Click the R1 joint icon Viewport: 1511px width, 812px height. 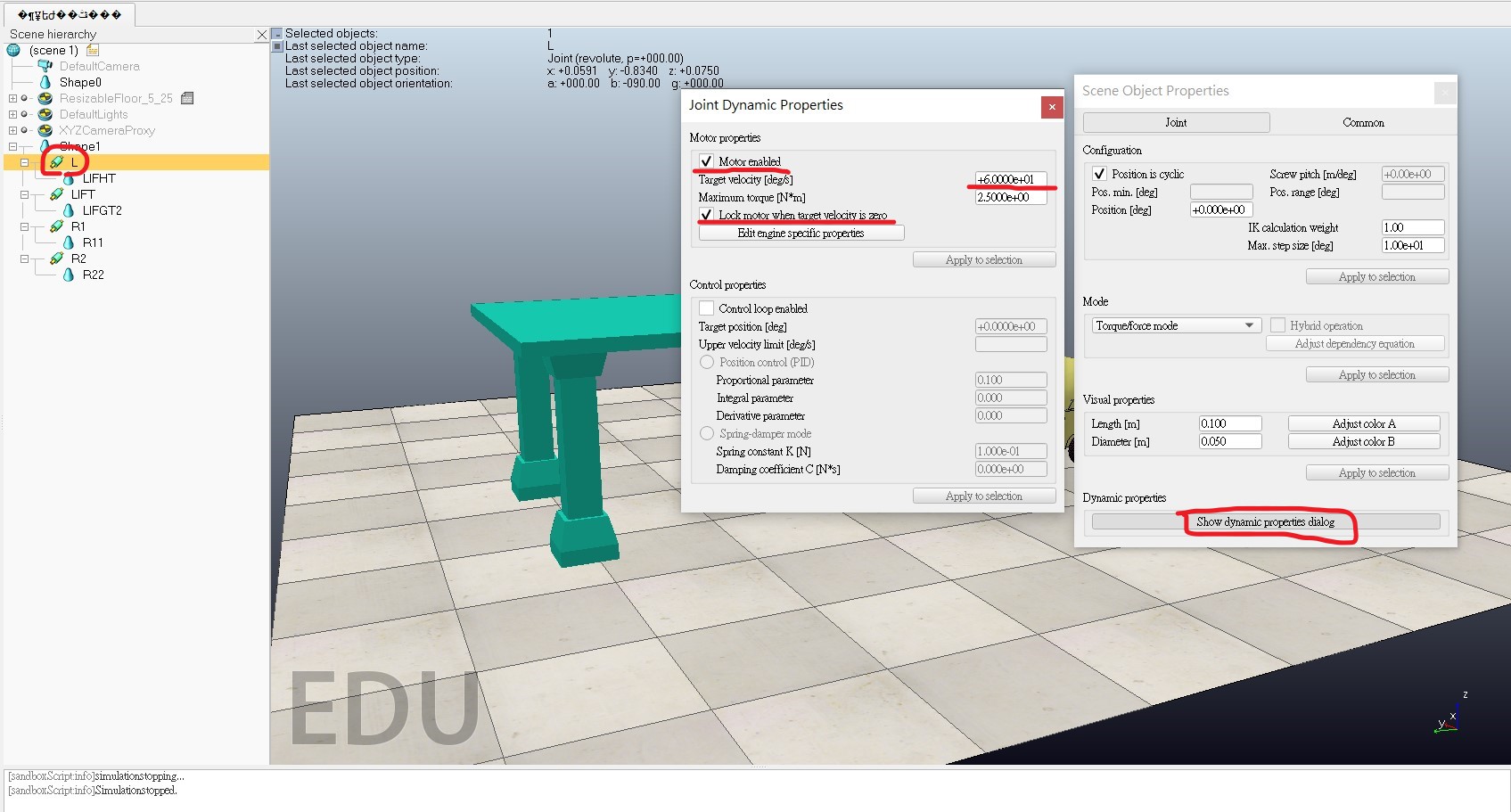tap(57, 226)
